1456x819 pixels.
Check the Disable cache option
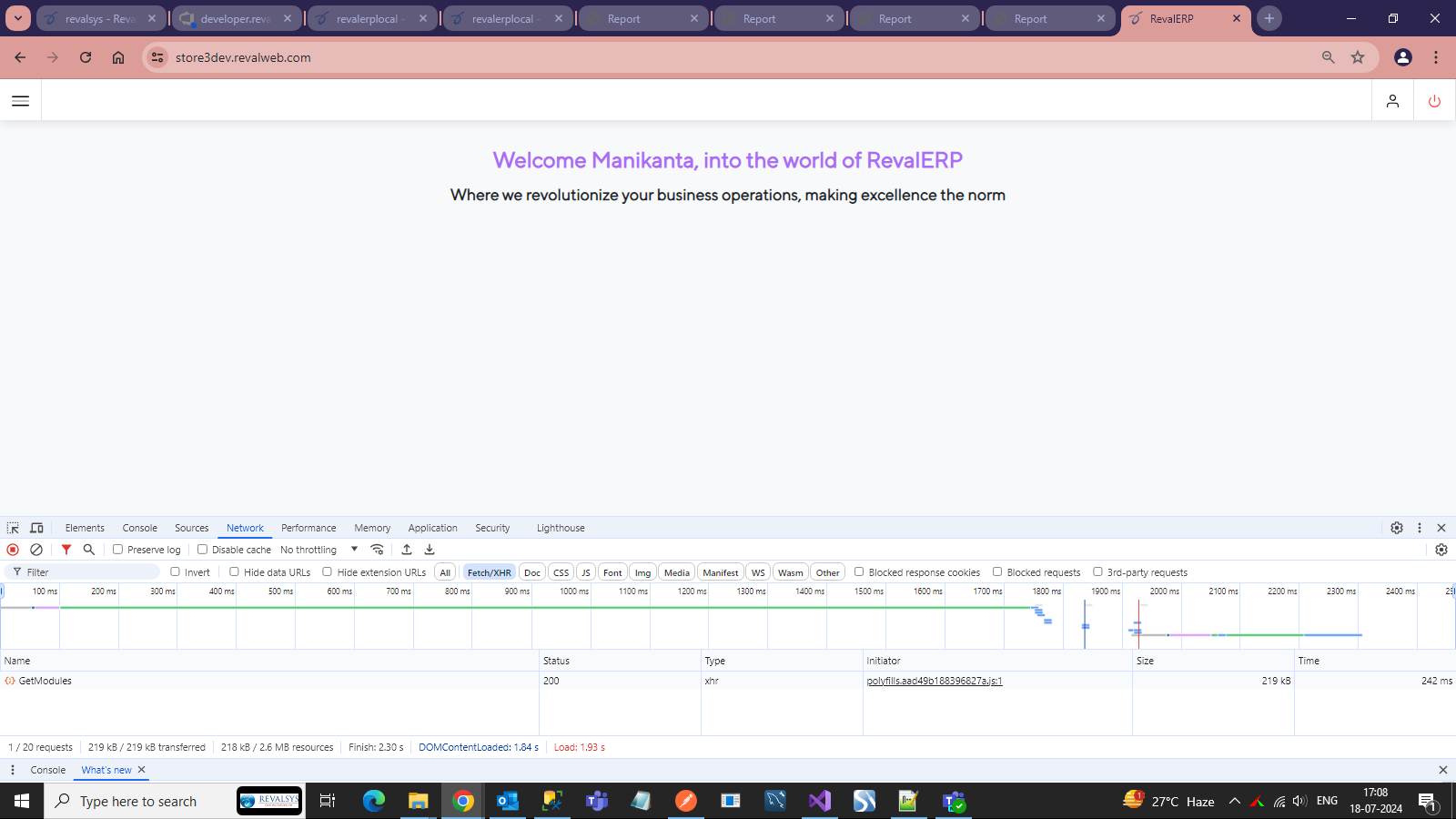203,550
